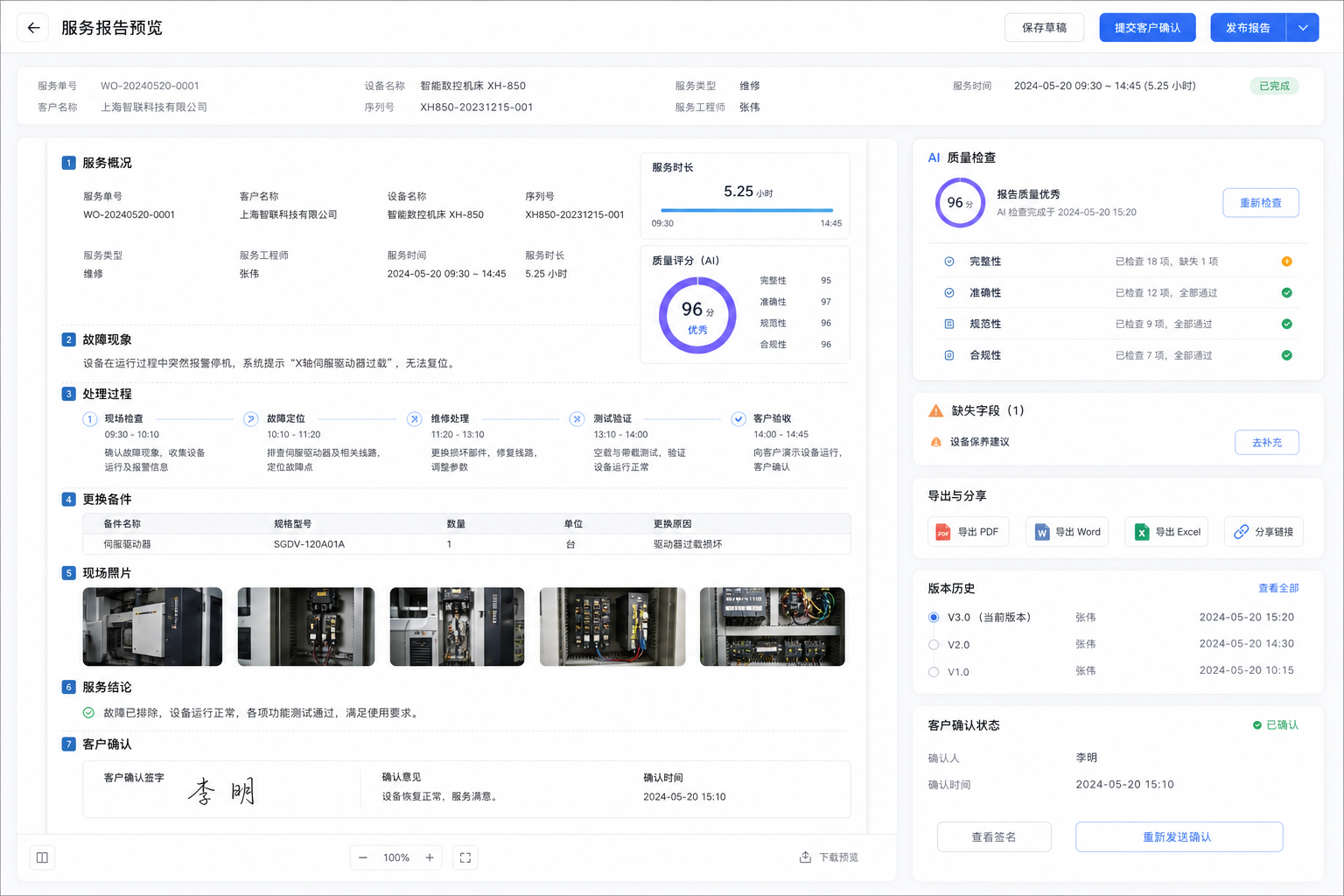Image resolution: width=1344 pixels, height=896 pixels.
Task: Click the 客户验收 checkmark step icon
Action: point(738,419)
